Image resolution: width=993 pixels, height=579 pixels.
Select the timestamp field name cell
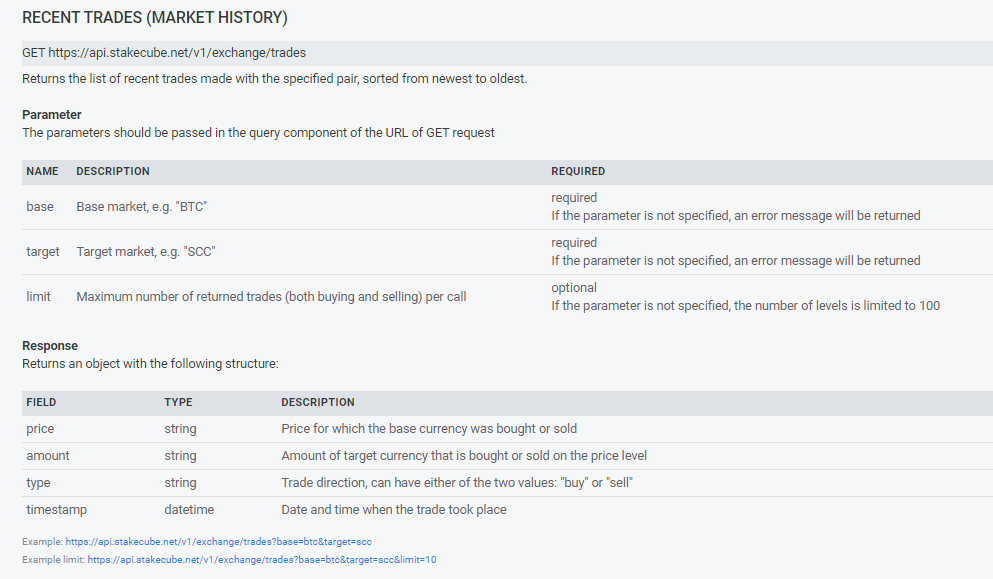point(56,510)
